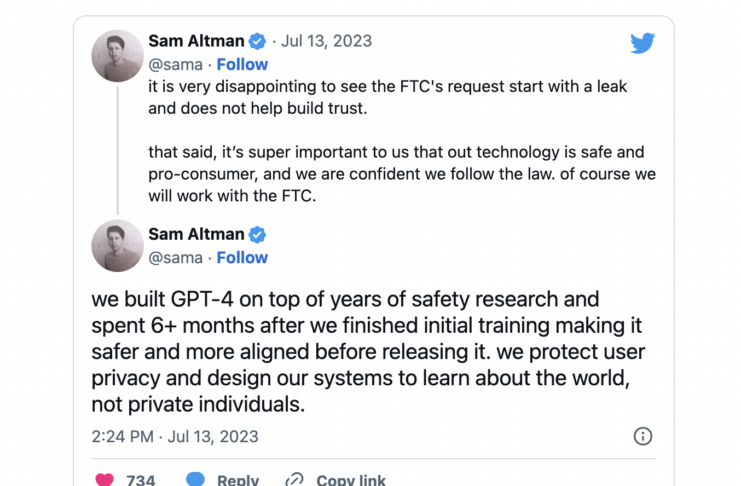The width and height of the screenshot is (741, 486).
Task: Click the Twitter bird logo
Action: (642, 43)
